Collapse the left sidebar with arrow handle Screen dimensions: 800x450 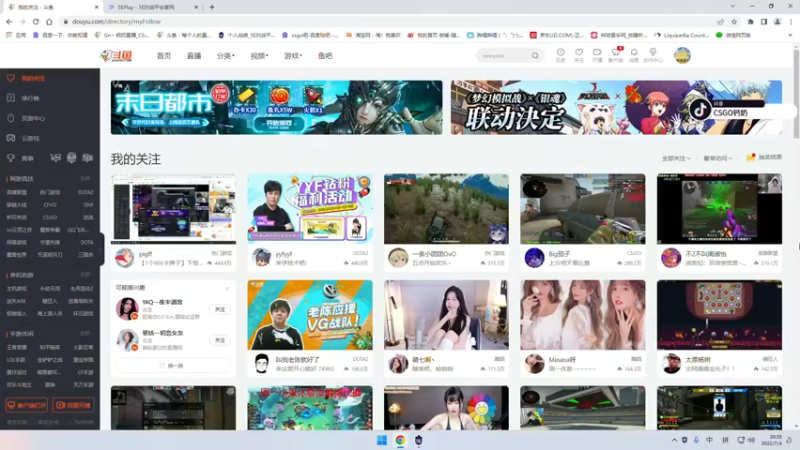pyautogui.click(x=101, y=249)
